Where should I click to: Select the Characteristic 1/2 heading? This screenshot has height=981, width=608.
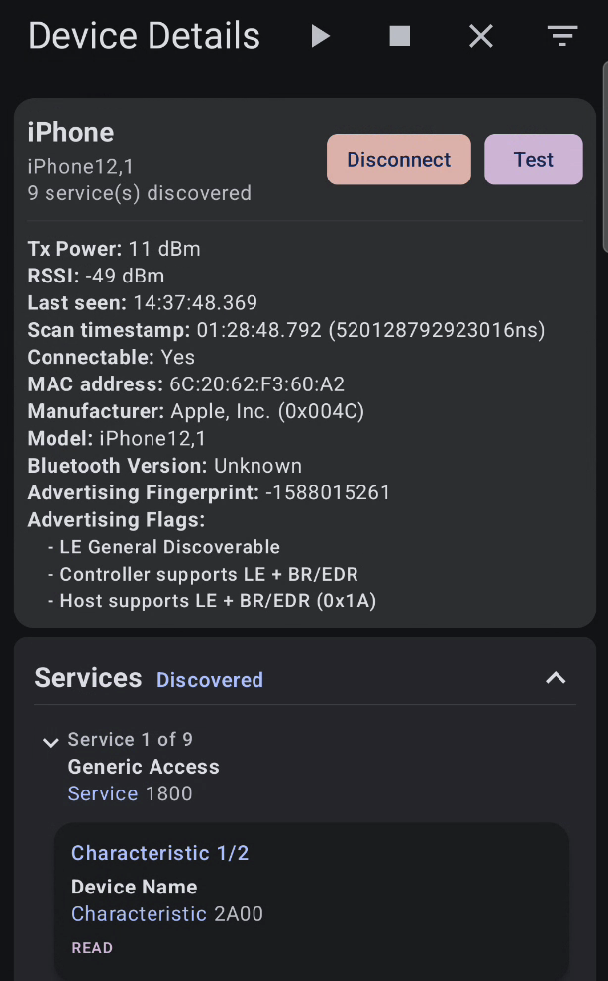[160, 852]
